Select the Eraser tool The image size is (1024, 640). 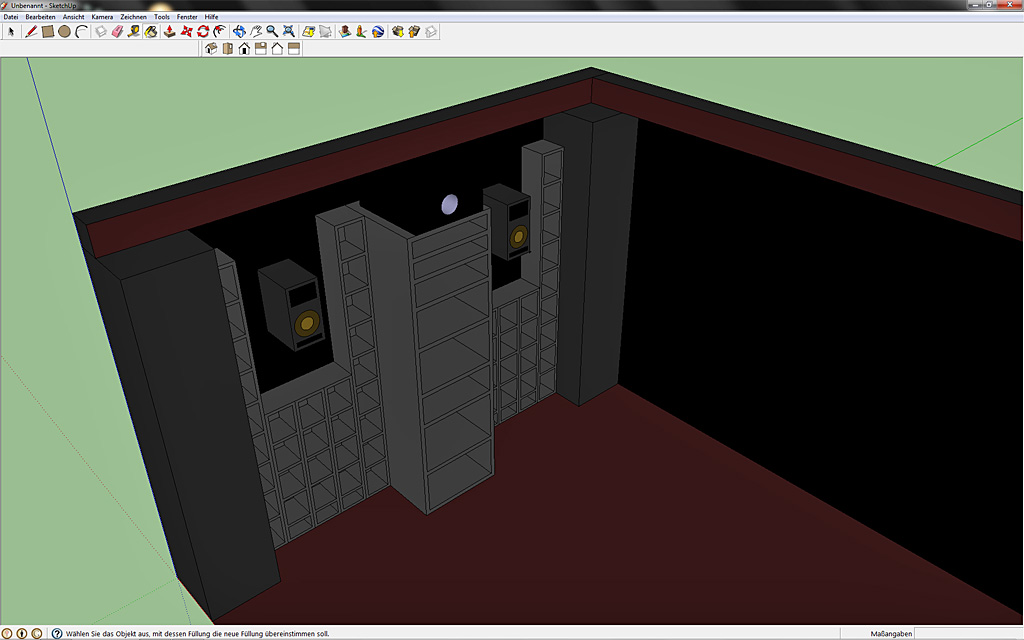coord(117,32)
